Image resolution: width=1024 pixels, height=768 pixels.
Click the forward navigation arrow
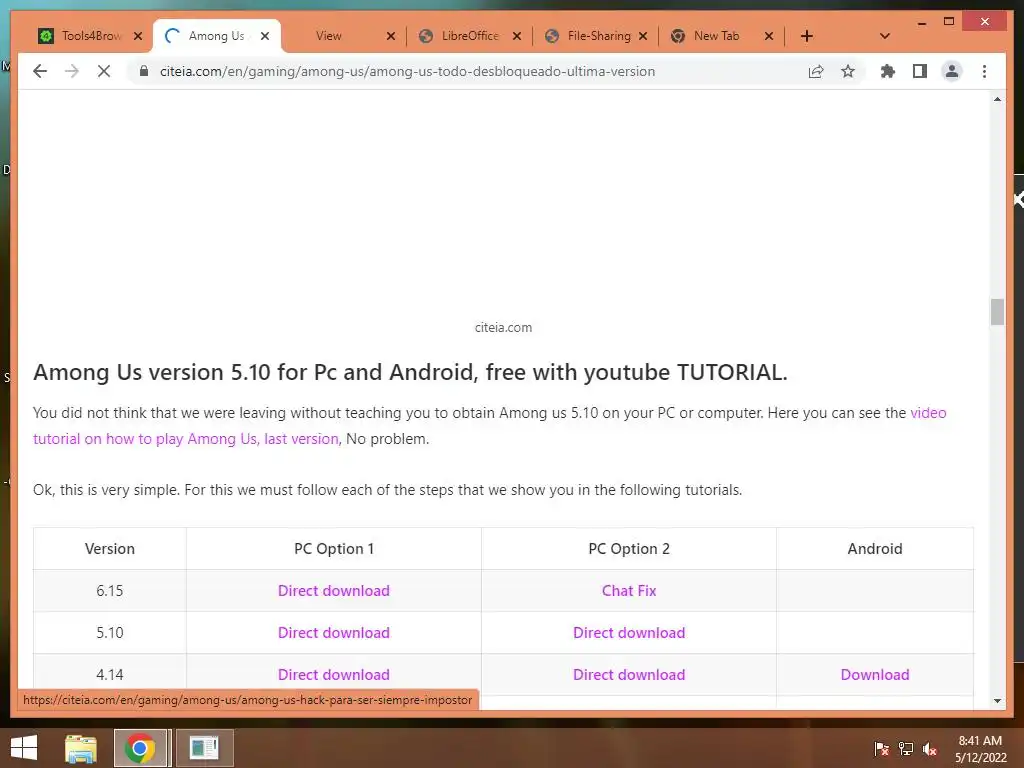click(72, 71)
